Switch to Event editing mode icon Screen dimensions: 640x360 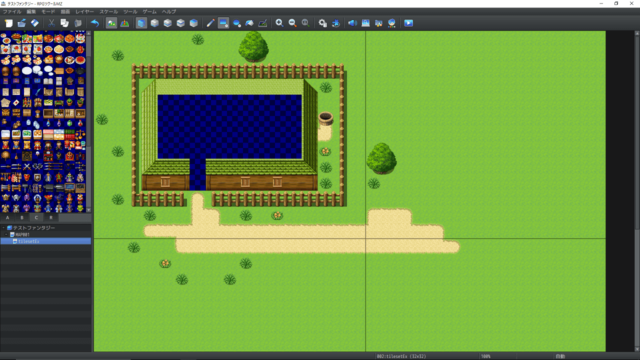[124, 23]
